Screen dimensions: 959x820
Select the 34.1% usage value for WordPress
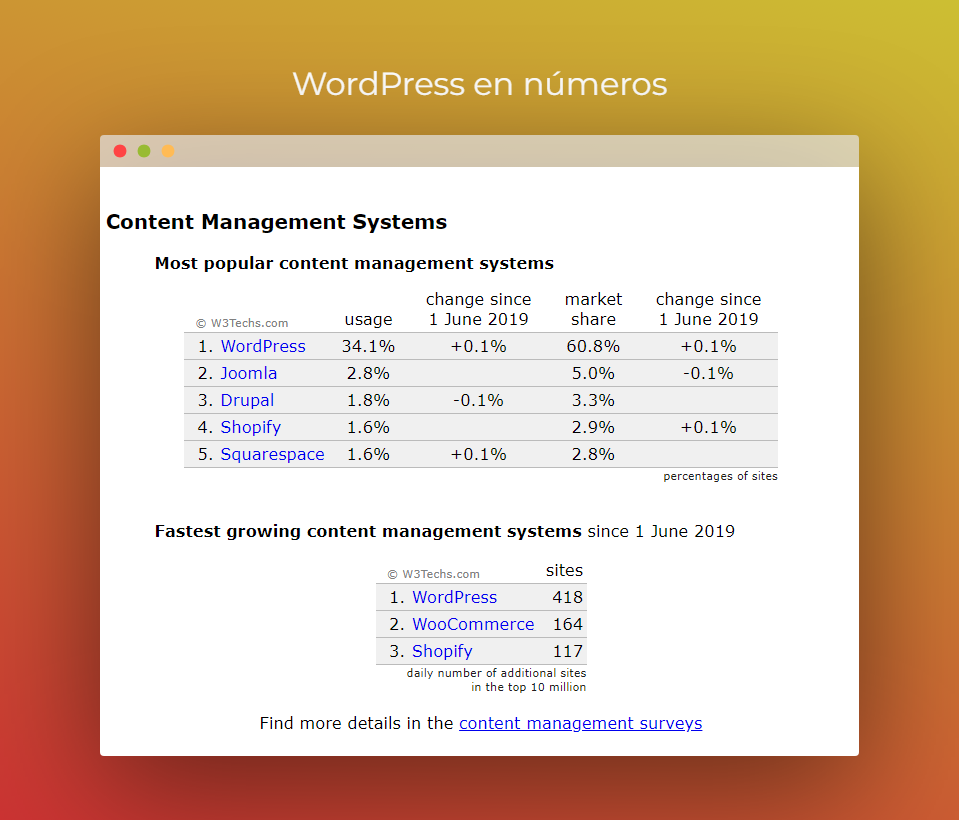(368, 346)
